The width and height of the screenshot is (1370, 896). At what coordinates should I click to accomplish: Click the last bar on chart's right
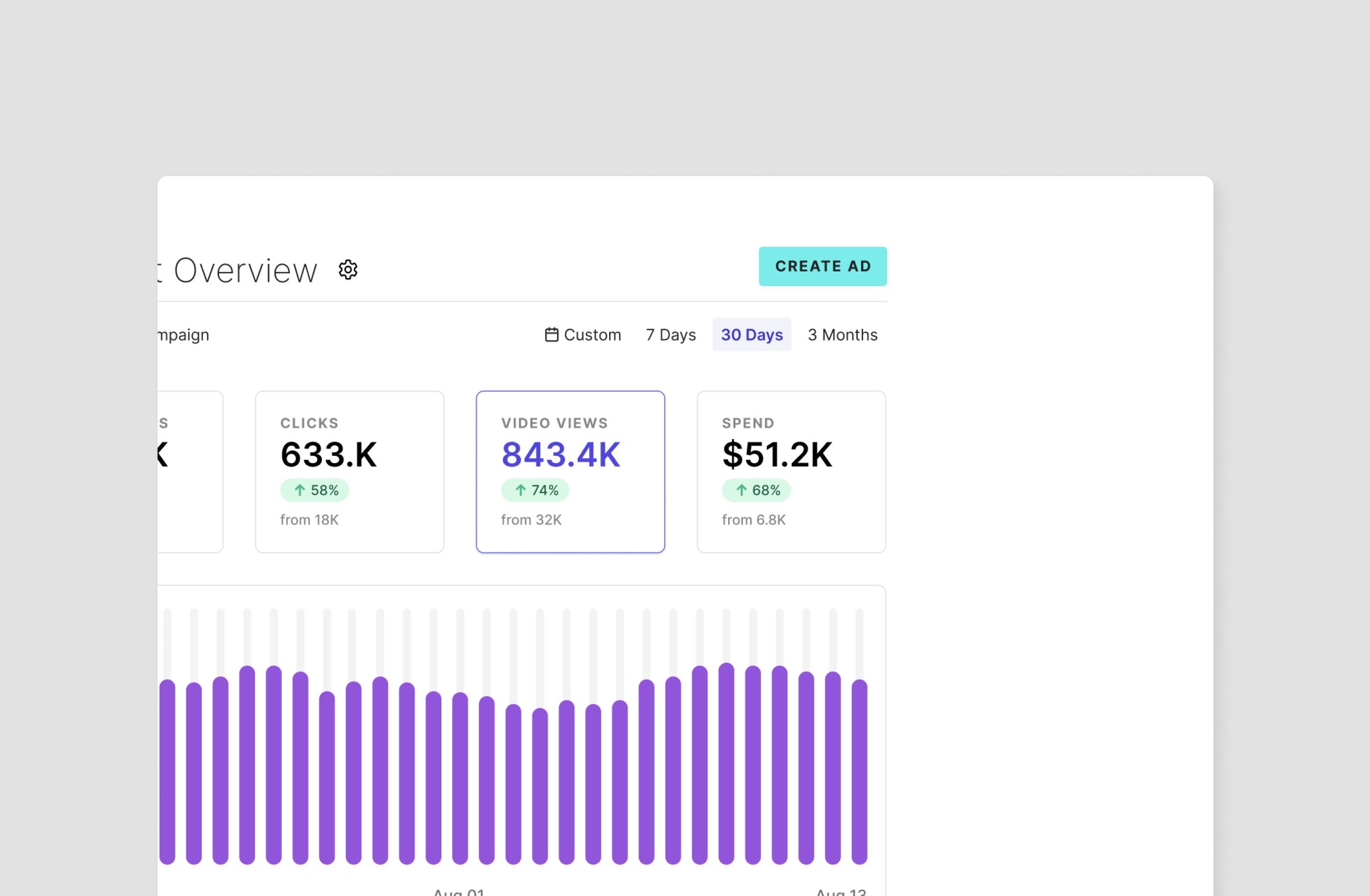point(859,771)
